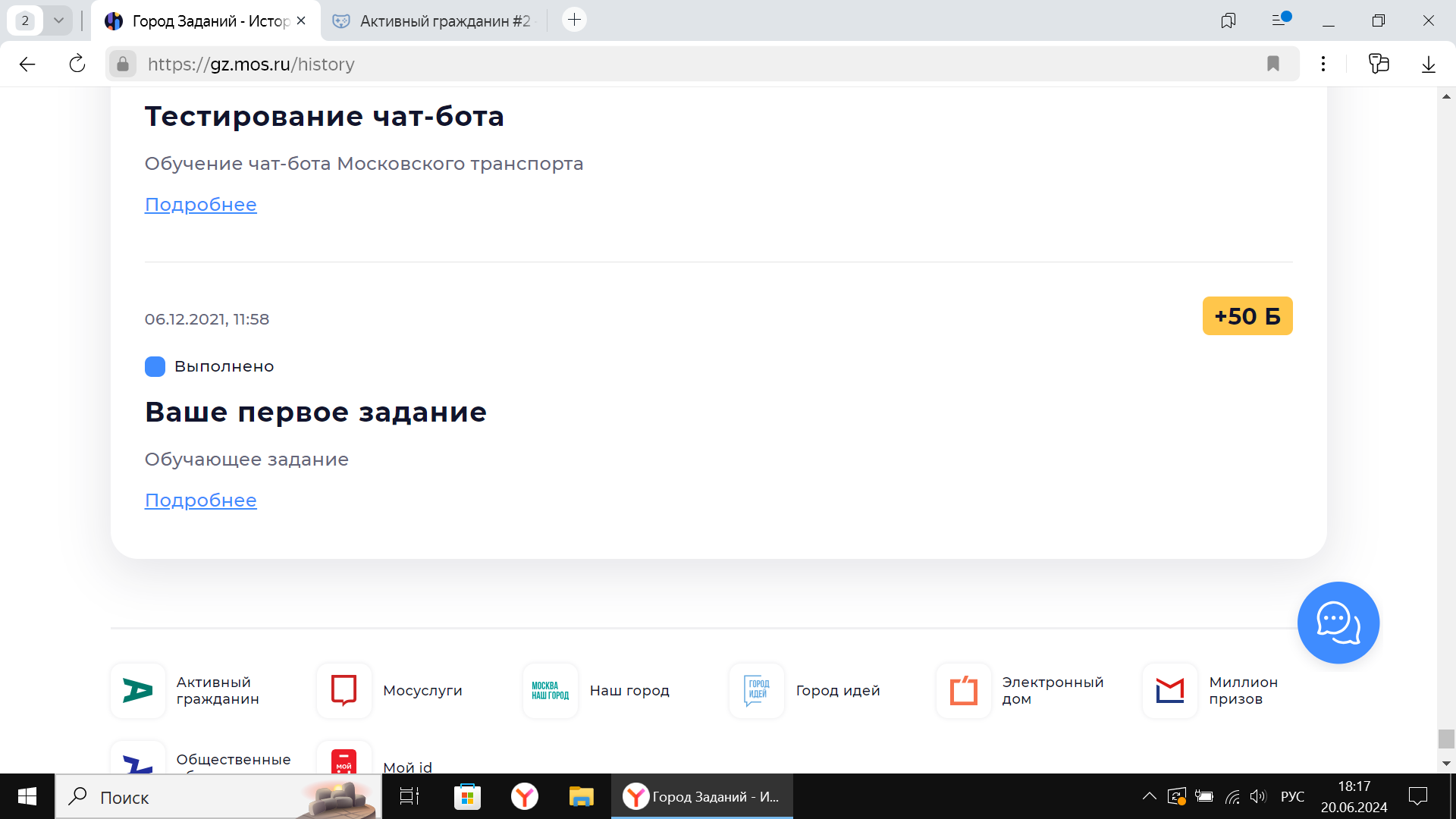
Task: Open the Windows notification center icon
Action: [x=1417, y=796]
